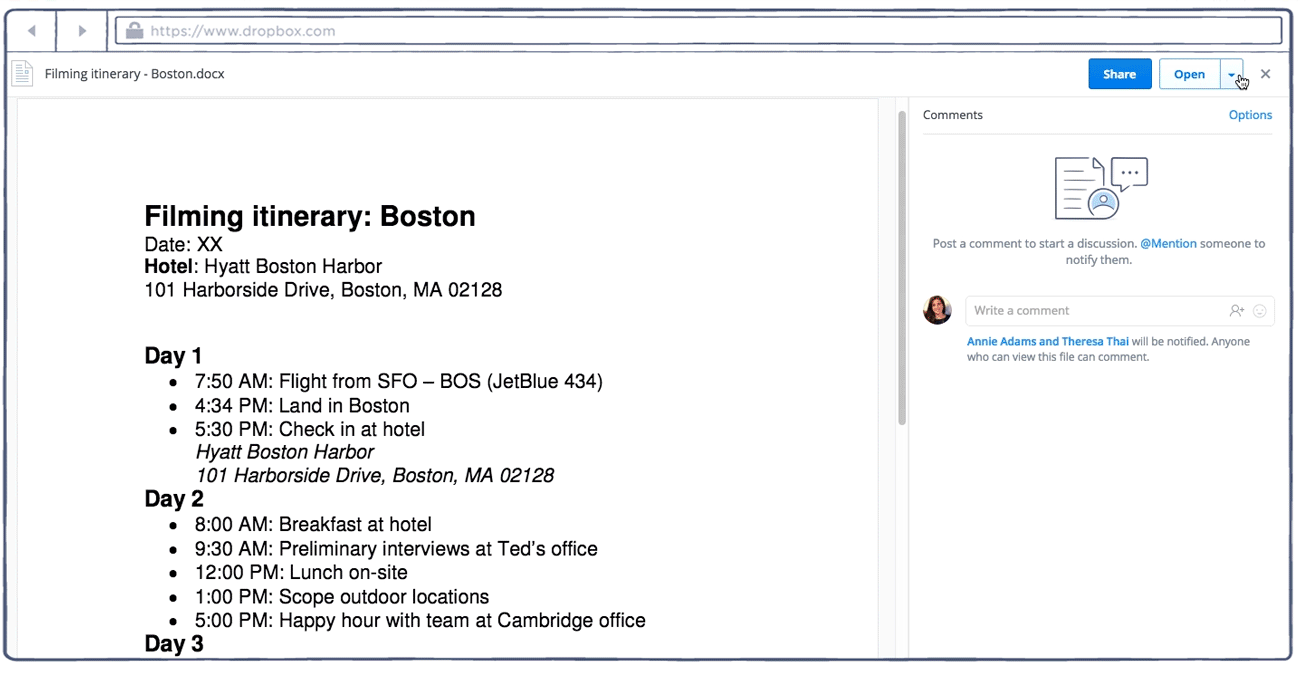The width and height of the screenshot is (1300, 680).
Task: Click 5:30 PM Check in at hotel line
Action: 310,429
